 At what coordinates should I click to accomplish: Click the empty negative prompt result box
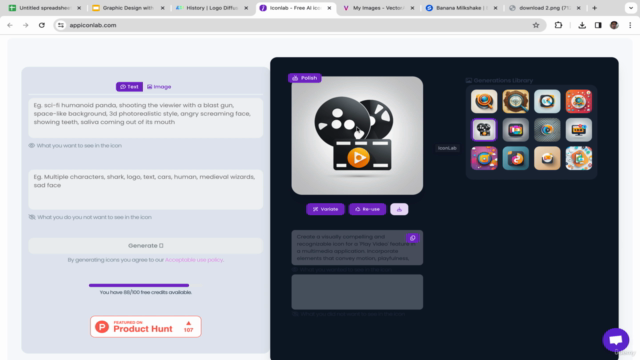[x=357, y=291]
